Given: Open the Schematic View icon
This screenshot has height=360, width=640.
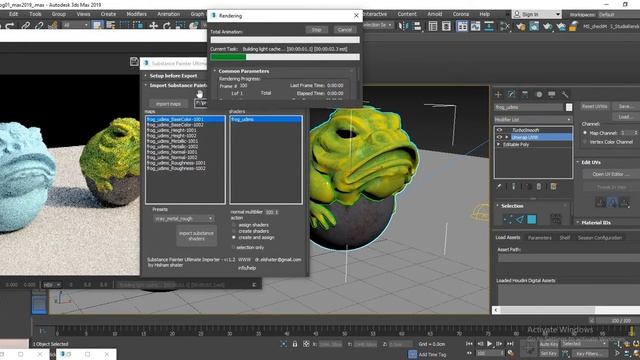Looking at the screenshot, I should pyautogui.click(x=489, y=27).
